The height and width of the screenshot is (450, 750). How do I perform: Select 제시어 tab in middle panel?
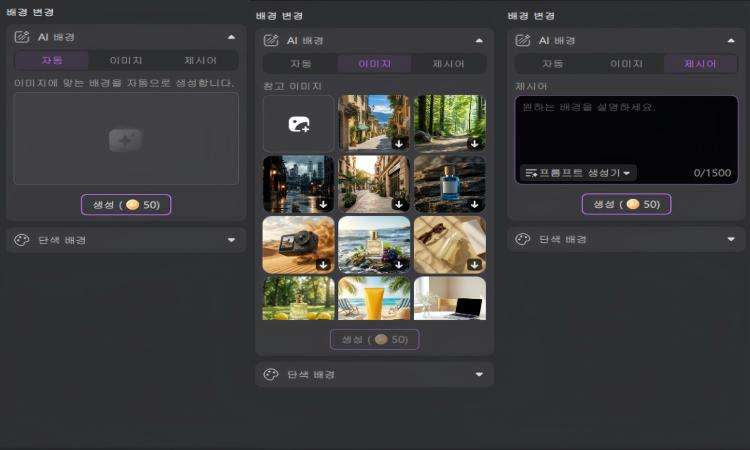449,64
